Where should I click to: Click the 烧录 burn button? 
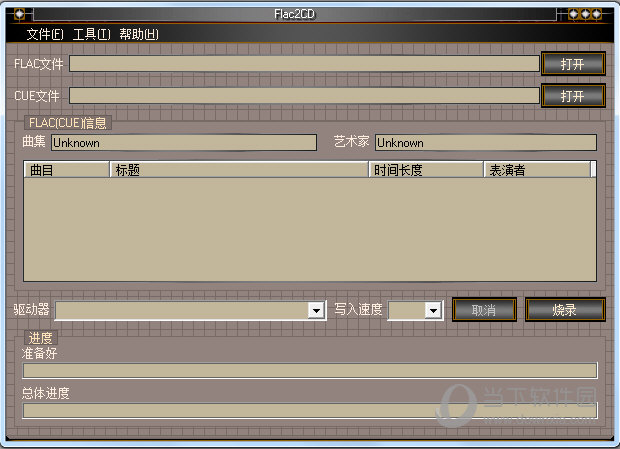tap(565, 310)
